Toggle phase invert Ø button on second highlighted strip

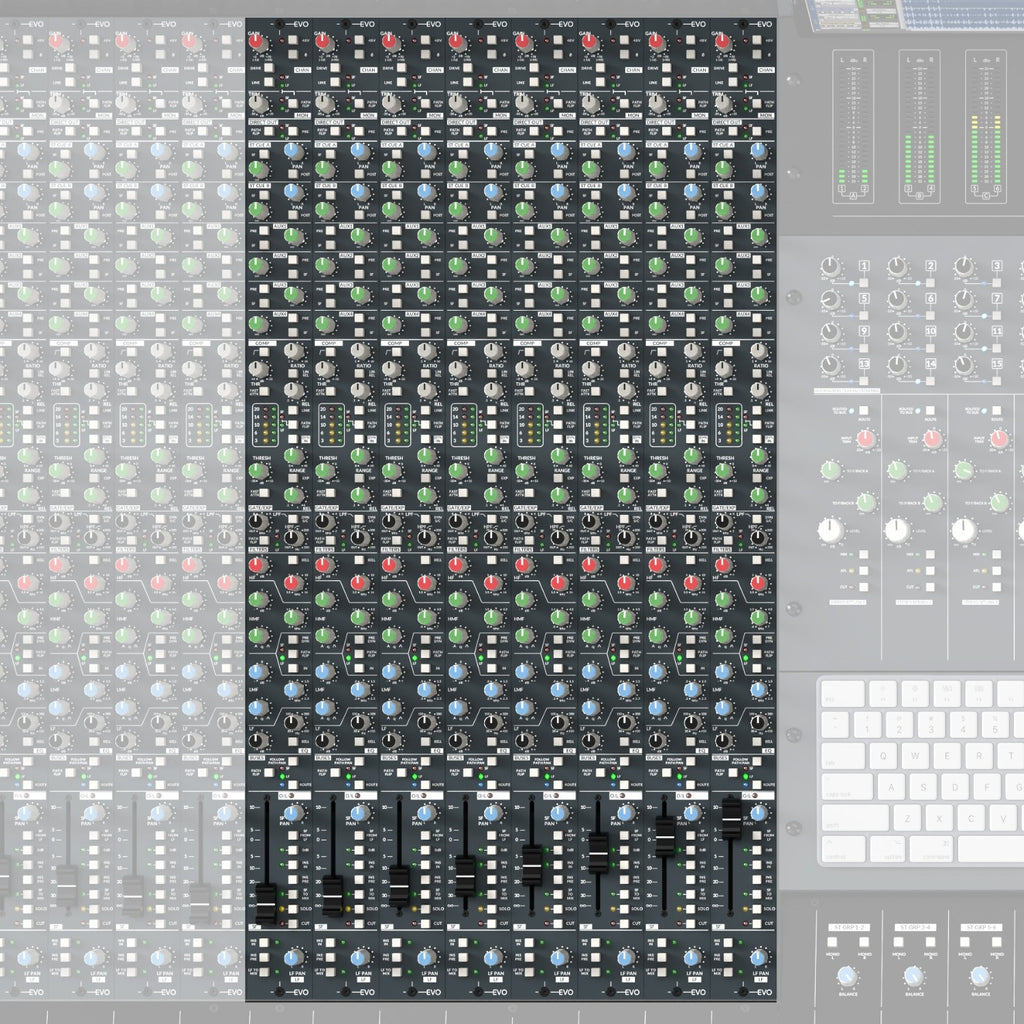click(x=359, y=54)
